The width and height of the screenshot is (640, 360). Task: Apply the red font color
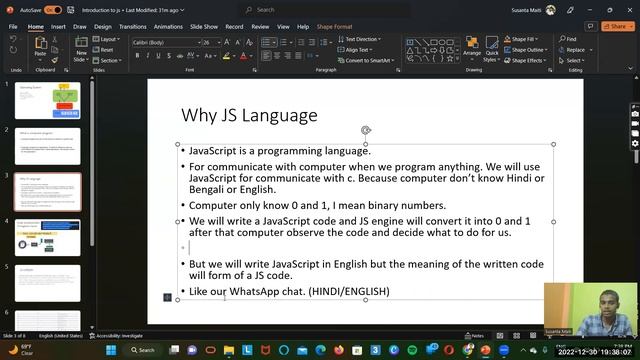pyautogui.click(x=244, y=56)
